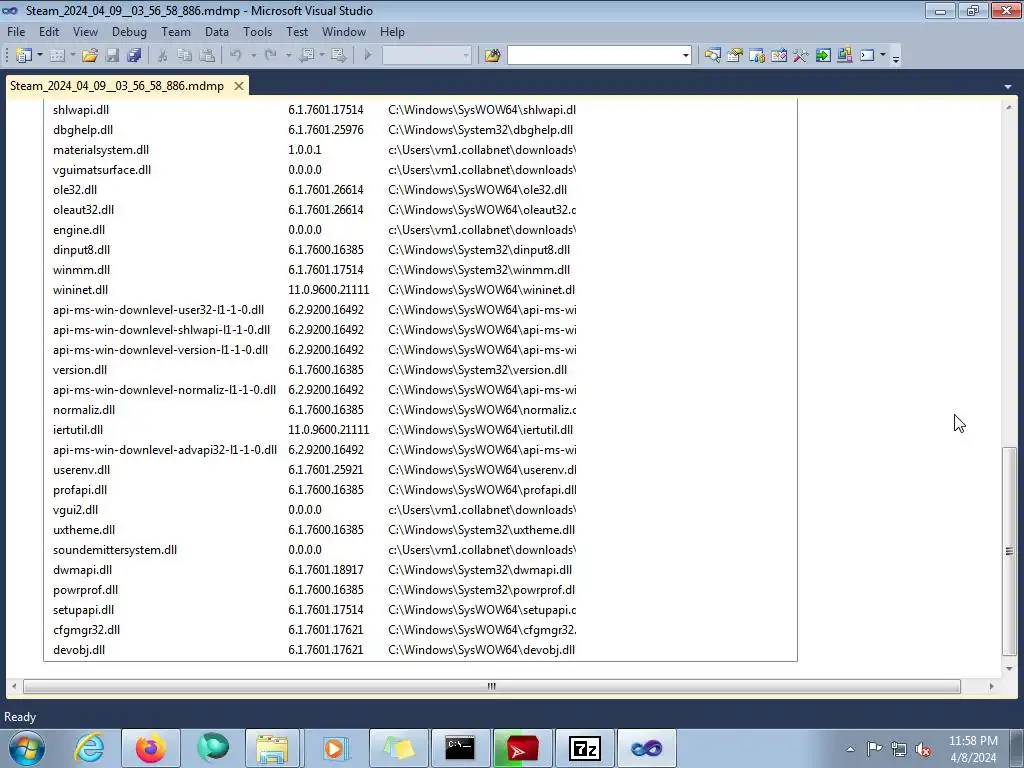Show hidden system tray icons arrow
1024x768 pixels.
850,749
